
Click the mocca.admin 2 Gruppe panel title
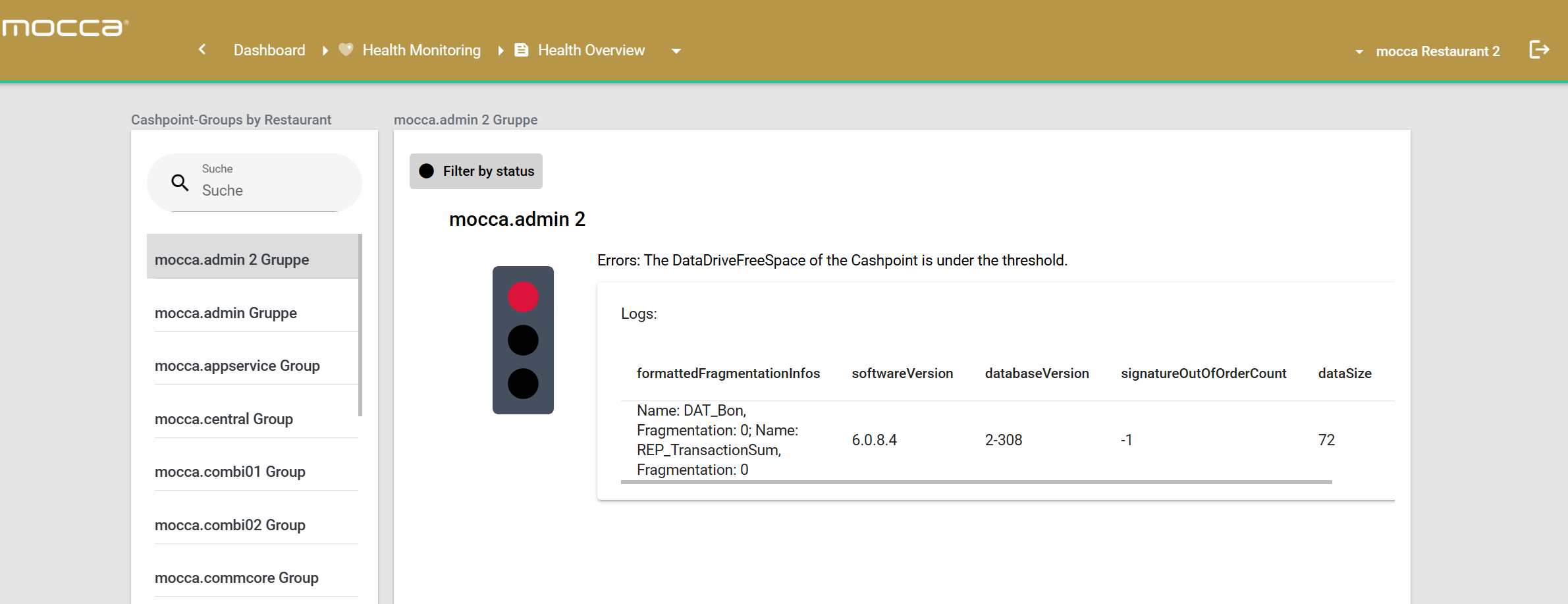pos(466,120)
